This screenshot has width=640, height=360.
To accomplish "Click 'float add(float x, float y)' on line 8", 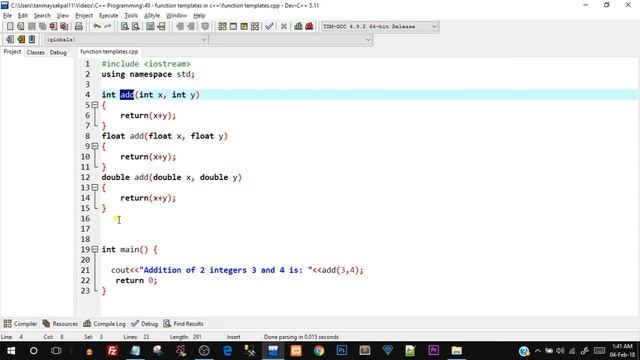I will point(164,136).
